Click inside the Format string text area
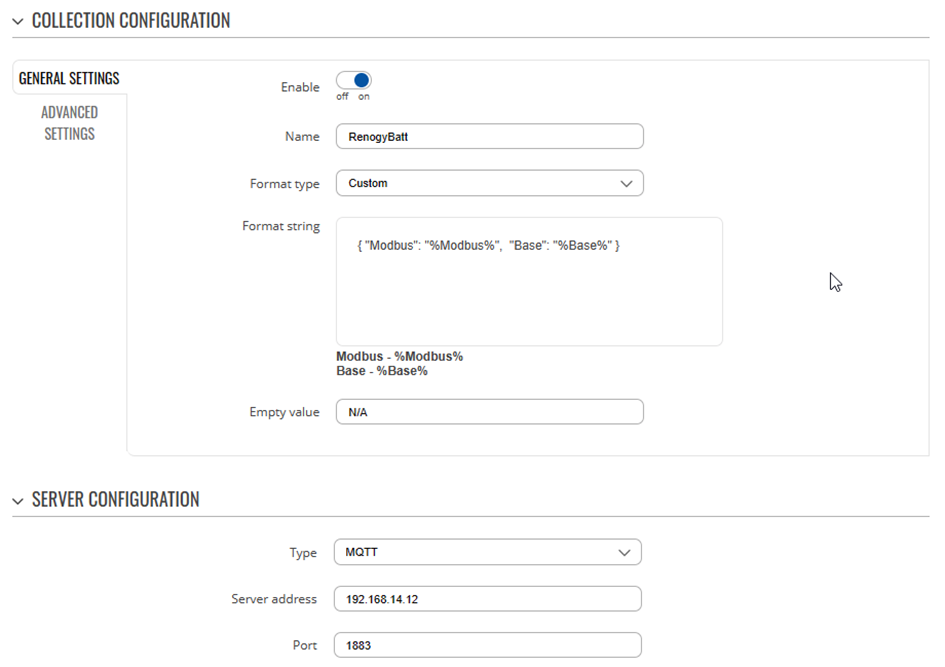The image size is (945, 667). 529,281
